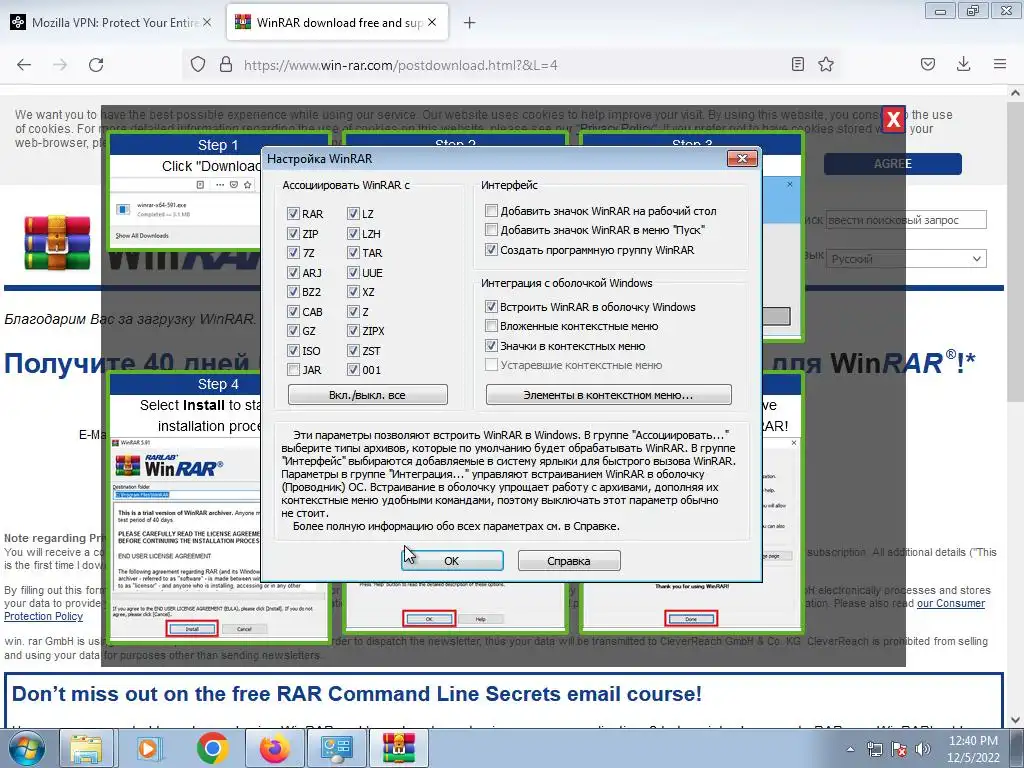Toggle ZST association checkbox

tap(353, 351)
